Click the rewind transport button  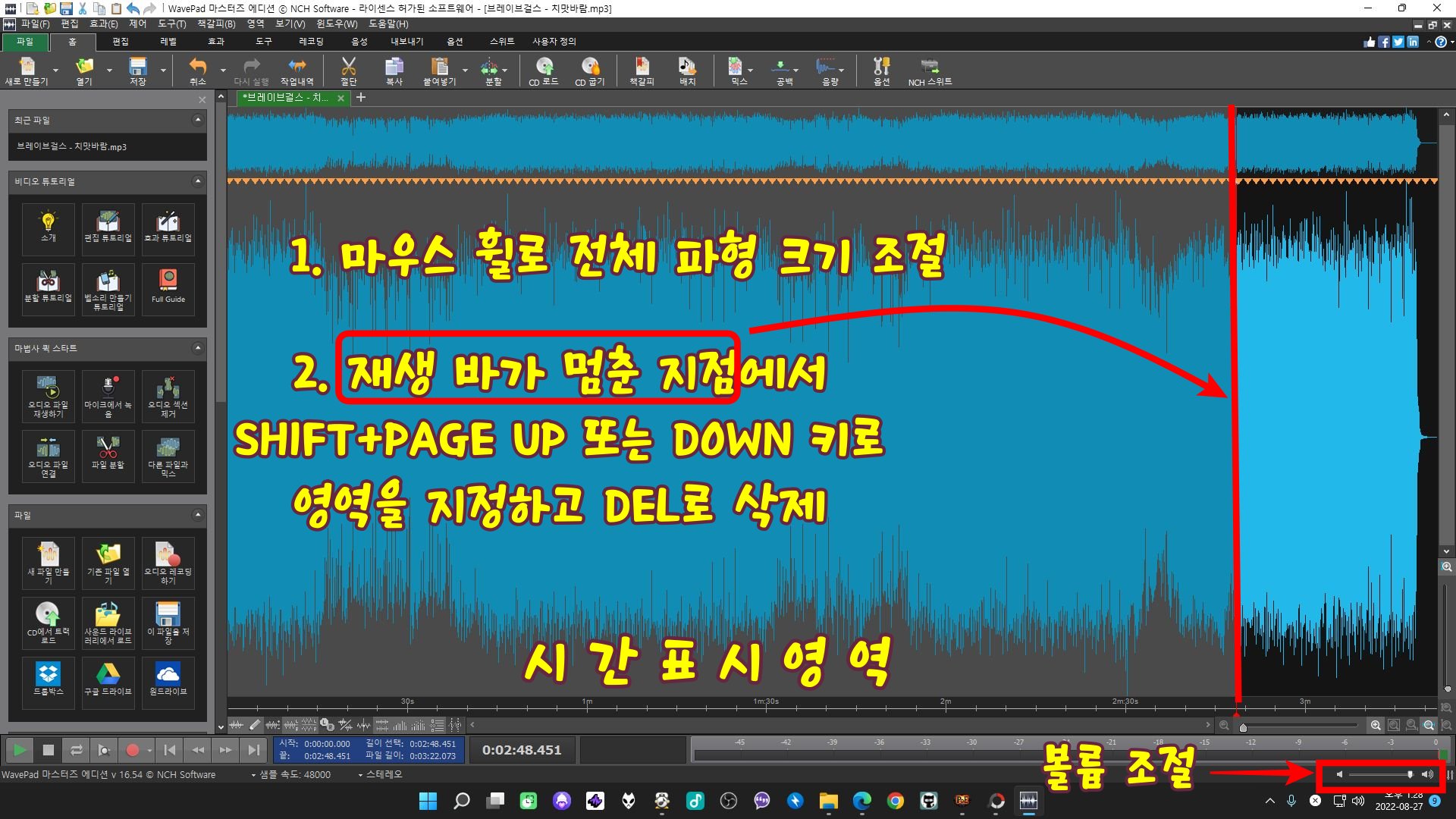[x=198, y=750]
